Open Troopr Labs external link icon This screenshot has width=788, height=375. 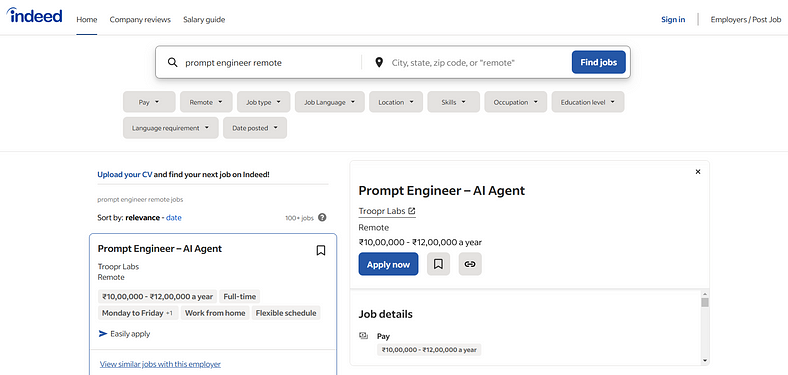click(412, 211)
